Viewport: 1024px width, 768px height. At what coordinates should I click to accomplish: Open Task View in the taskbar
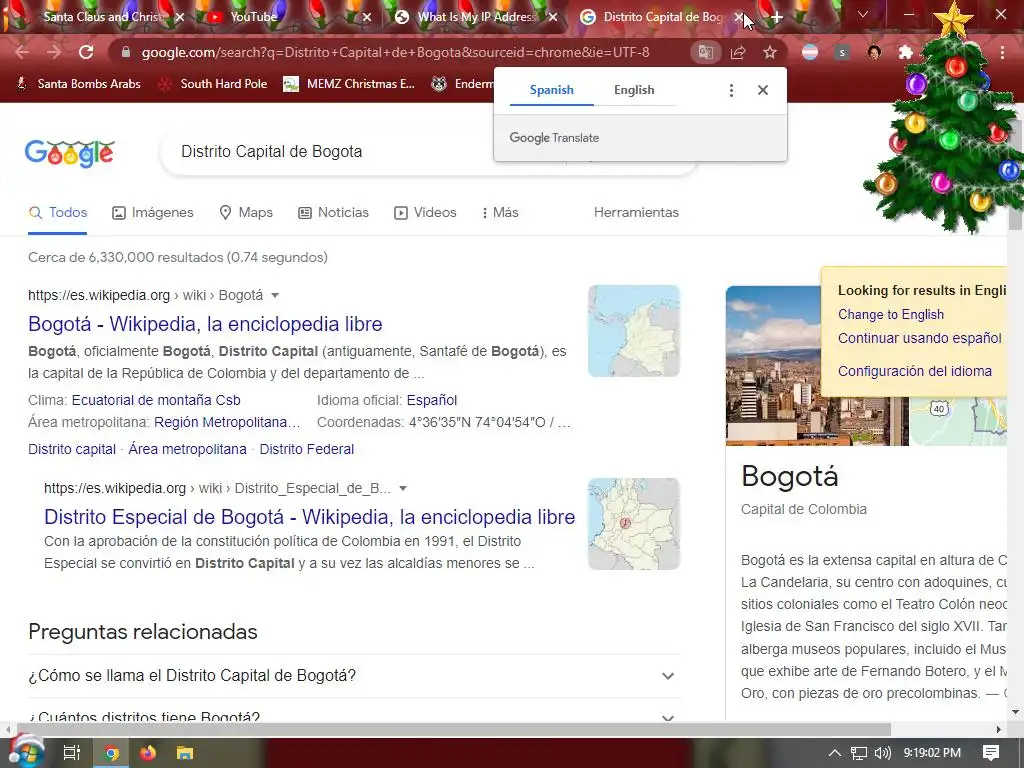(x=72, y=753)
